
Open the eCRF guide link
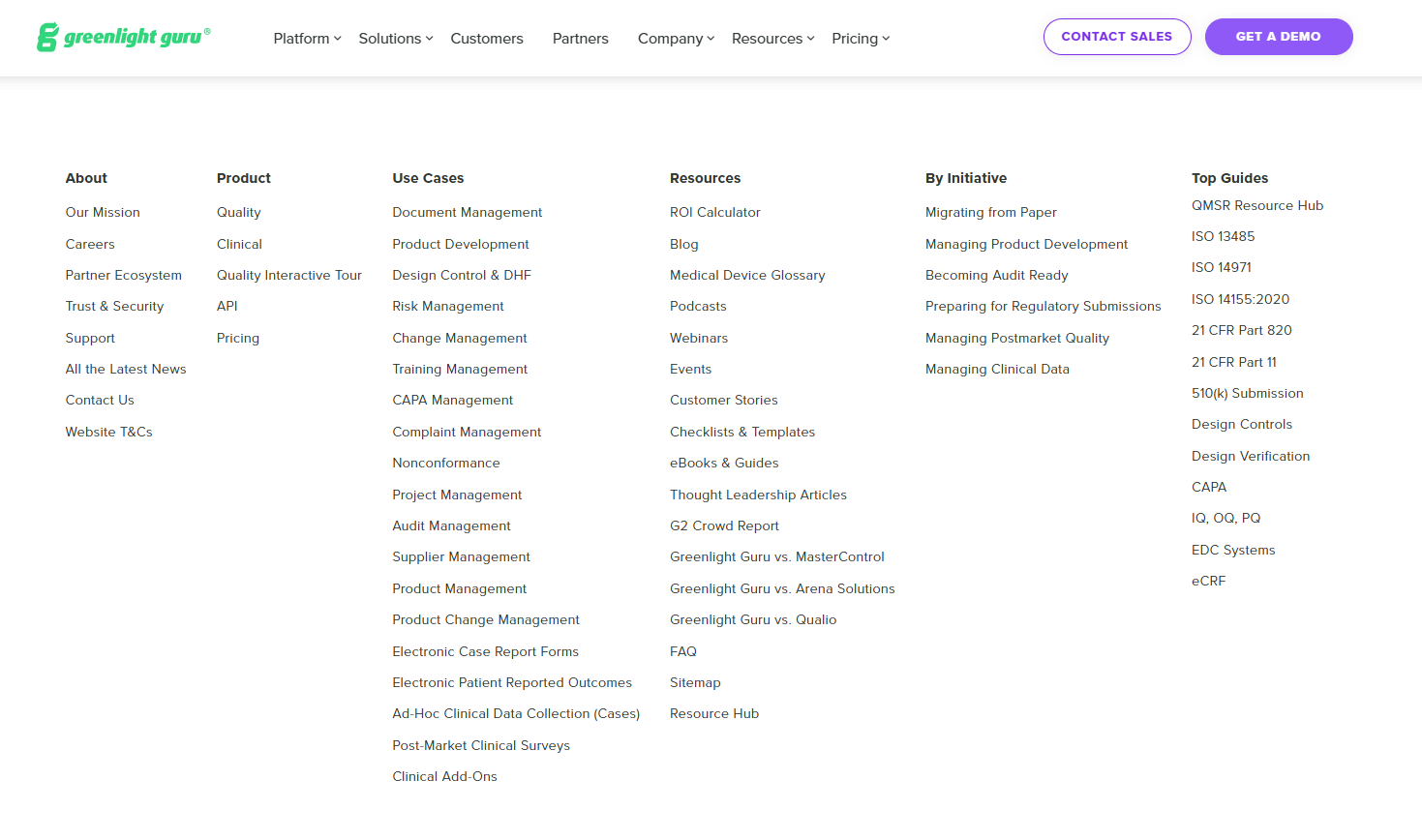pyautogui.click(x=1208, y=581)
